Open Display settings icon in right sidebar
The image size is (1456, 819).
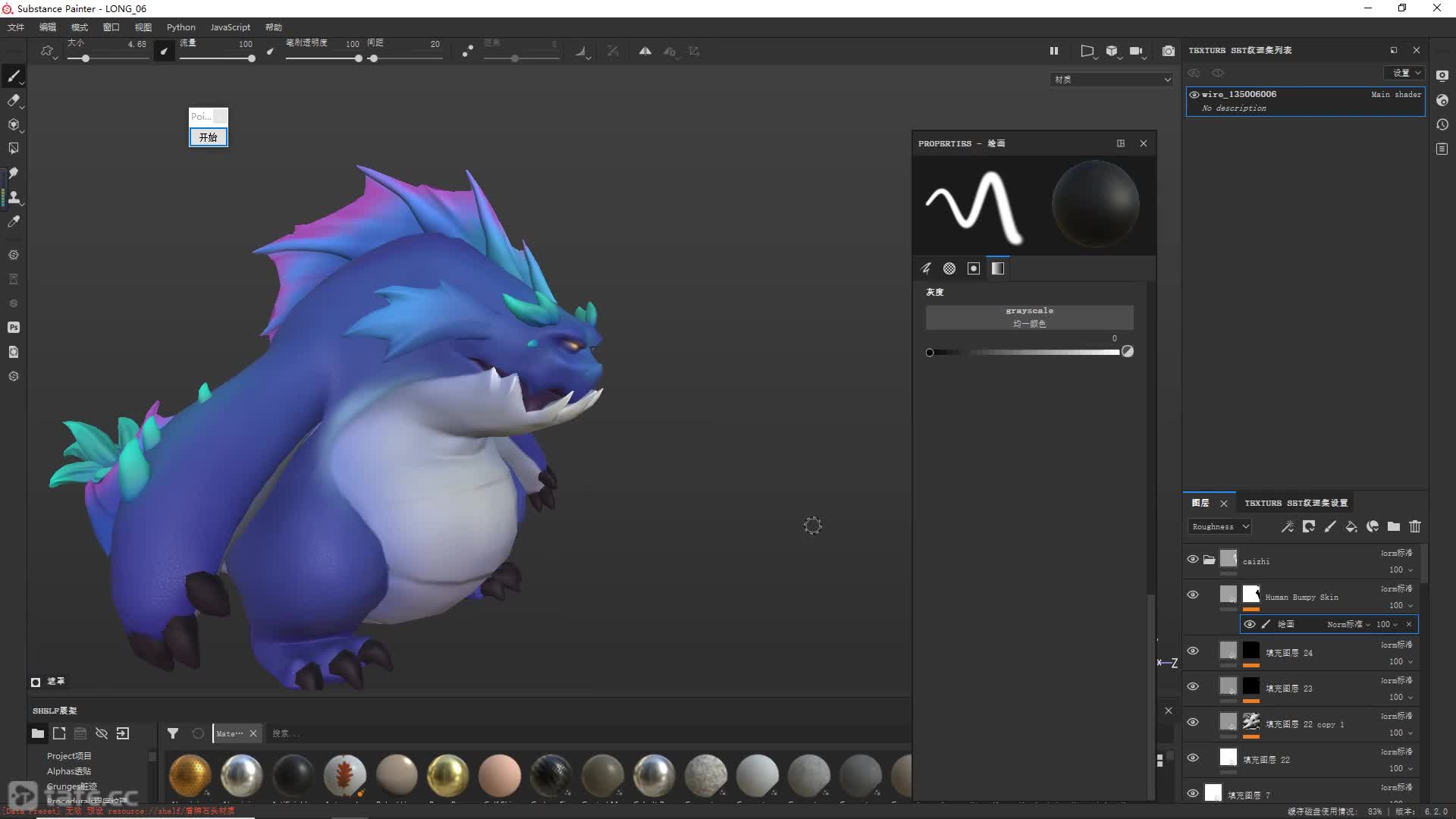[x=1442, y=76]
